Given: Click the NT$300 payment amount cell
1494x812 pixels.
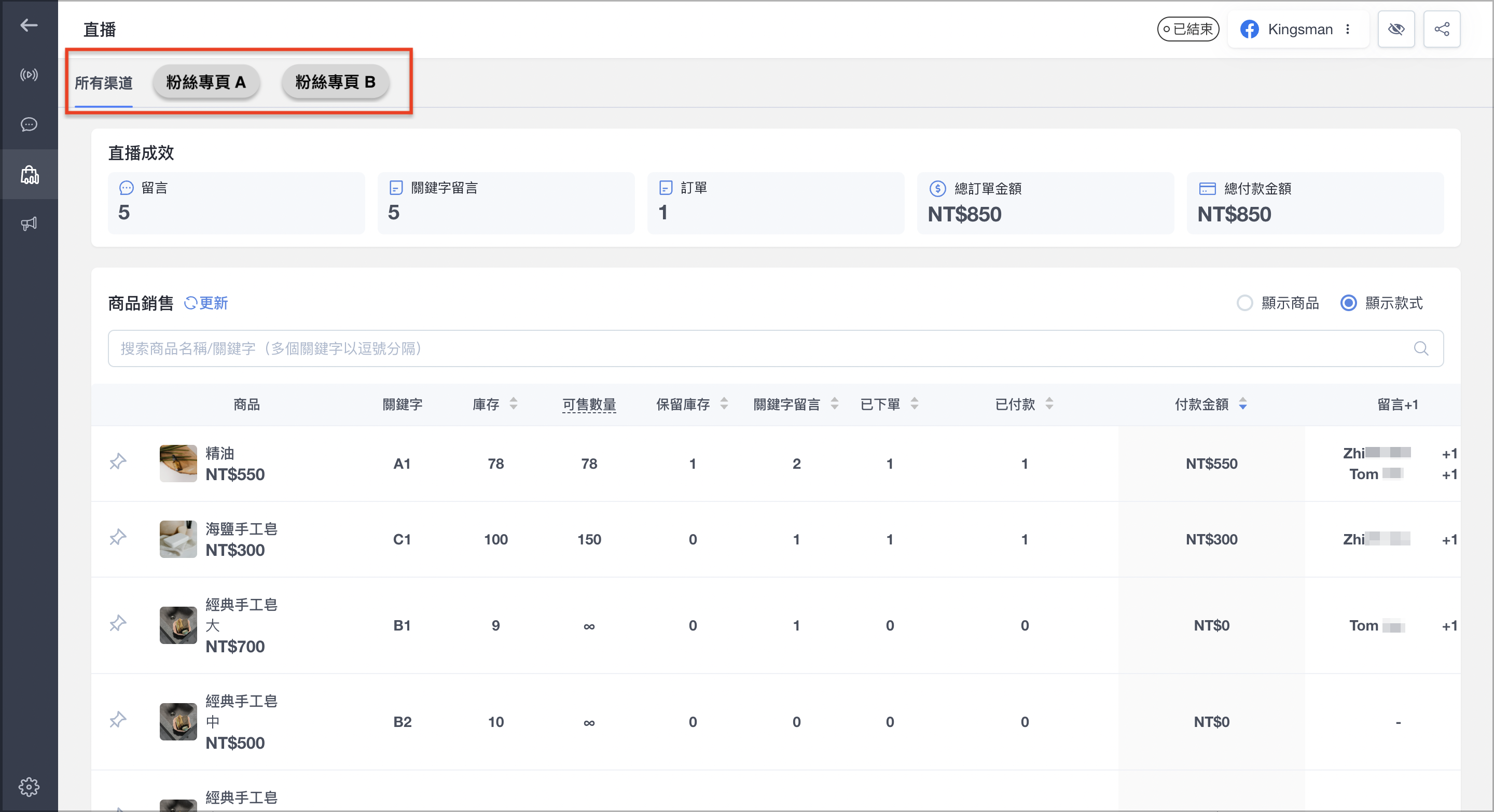Looking at the screenshot, I should (x=1211, y=540).
